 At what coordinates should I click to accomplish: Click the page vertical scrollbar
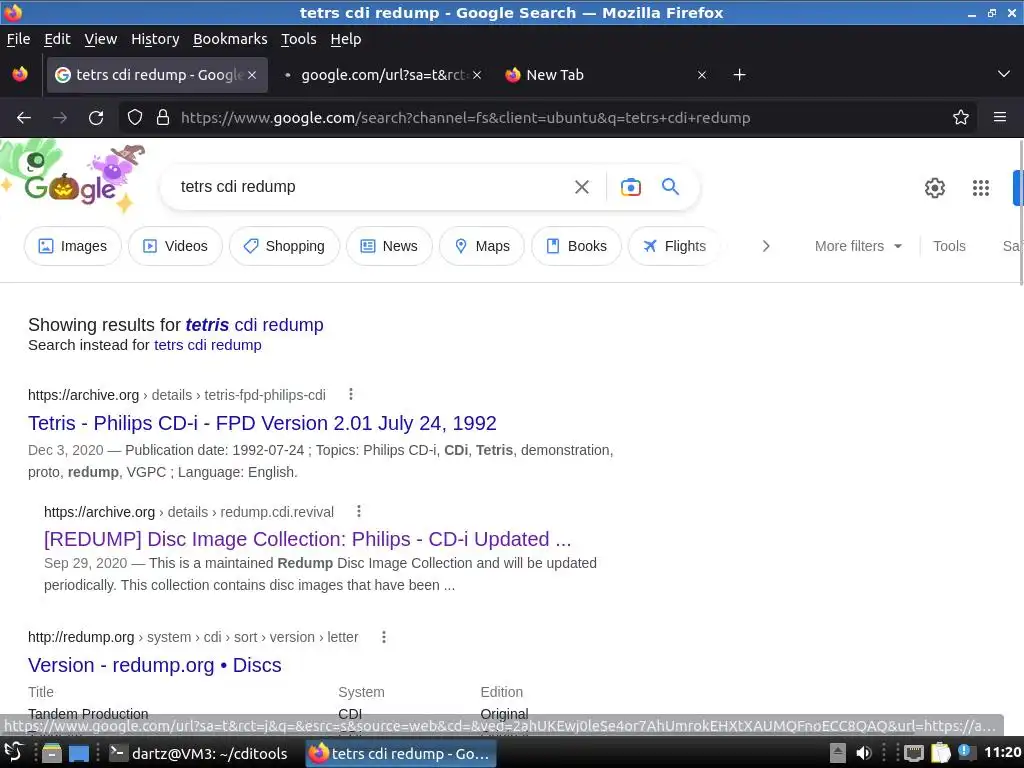point(1020,213)
